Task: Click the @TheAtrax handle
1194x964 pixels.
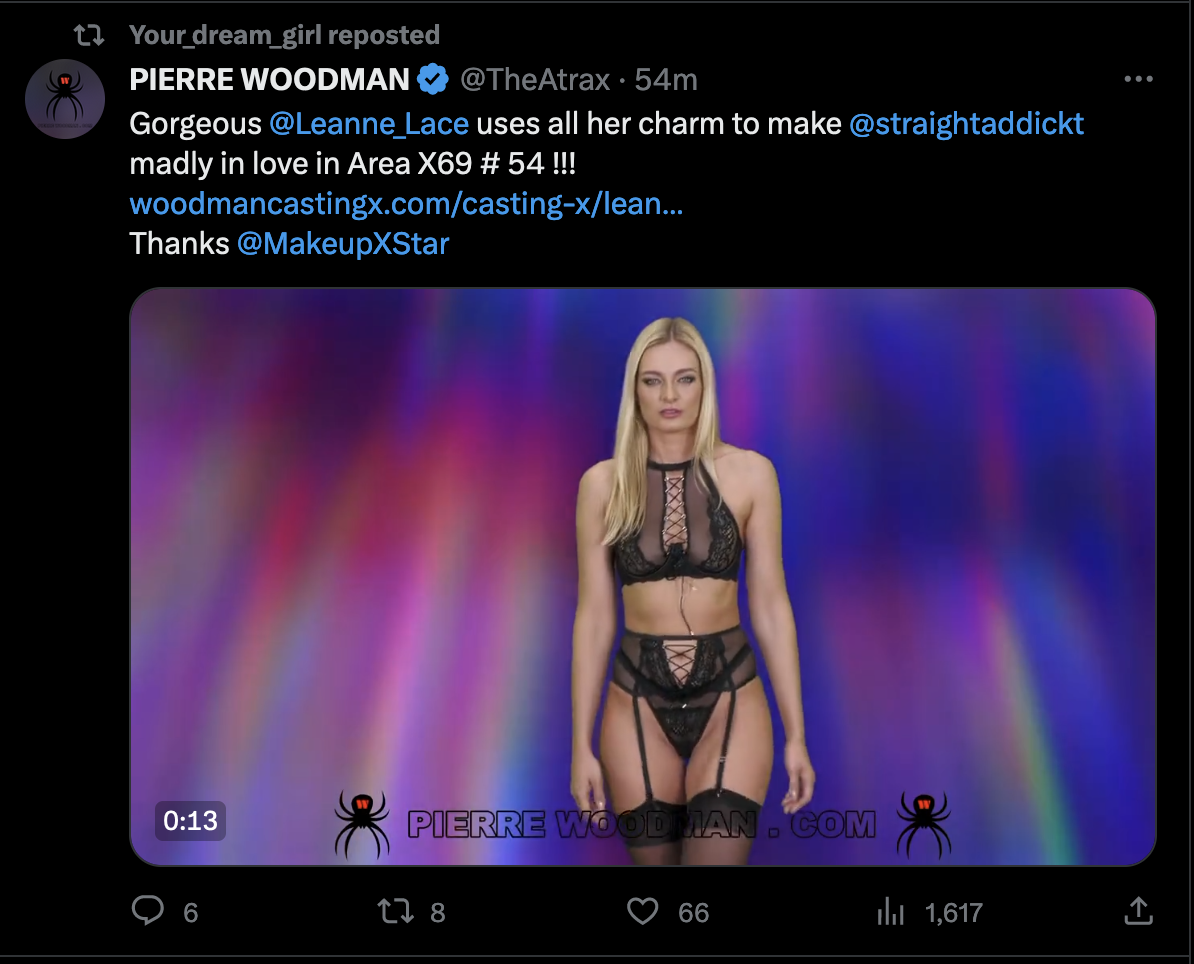Action: click(x=534, y=80)
